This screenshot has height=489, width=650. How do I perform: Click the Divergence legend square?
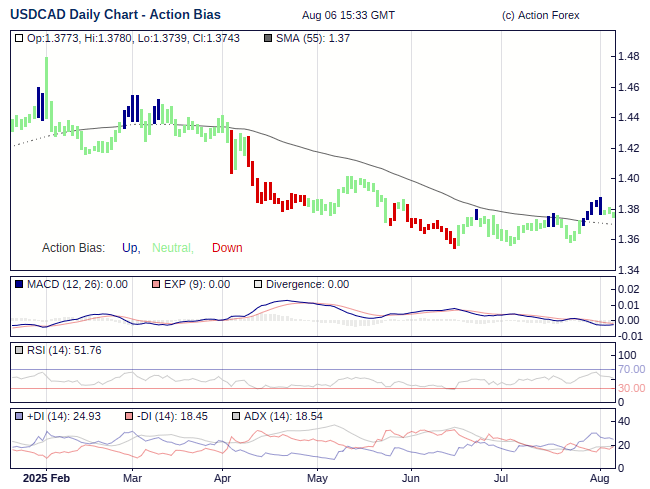[257, 284]
